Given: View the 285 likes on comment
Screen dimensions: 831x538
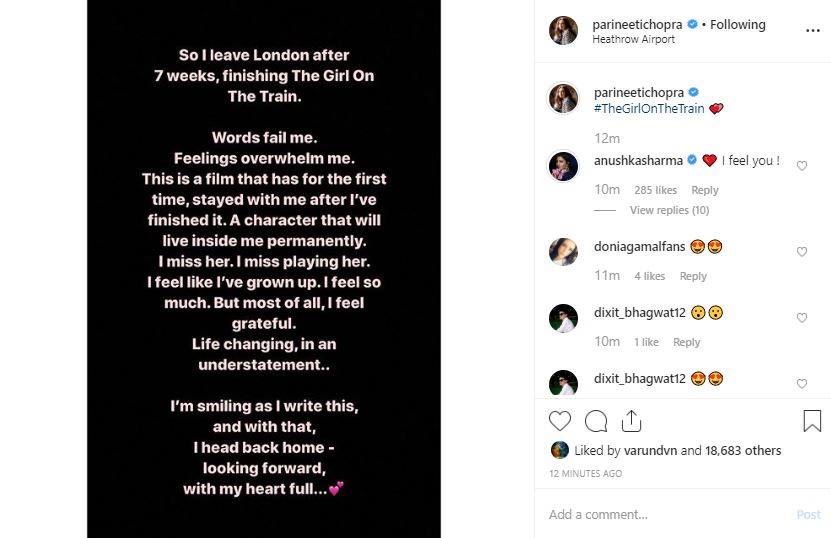Looking at the screenshot, I should [655, 190].
